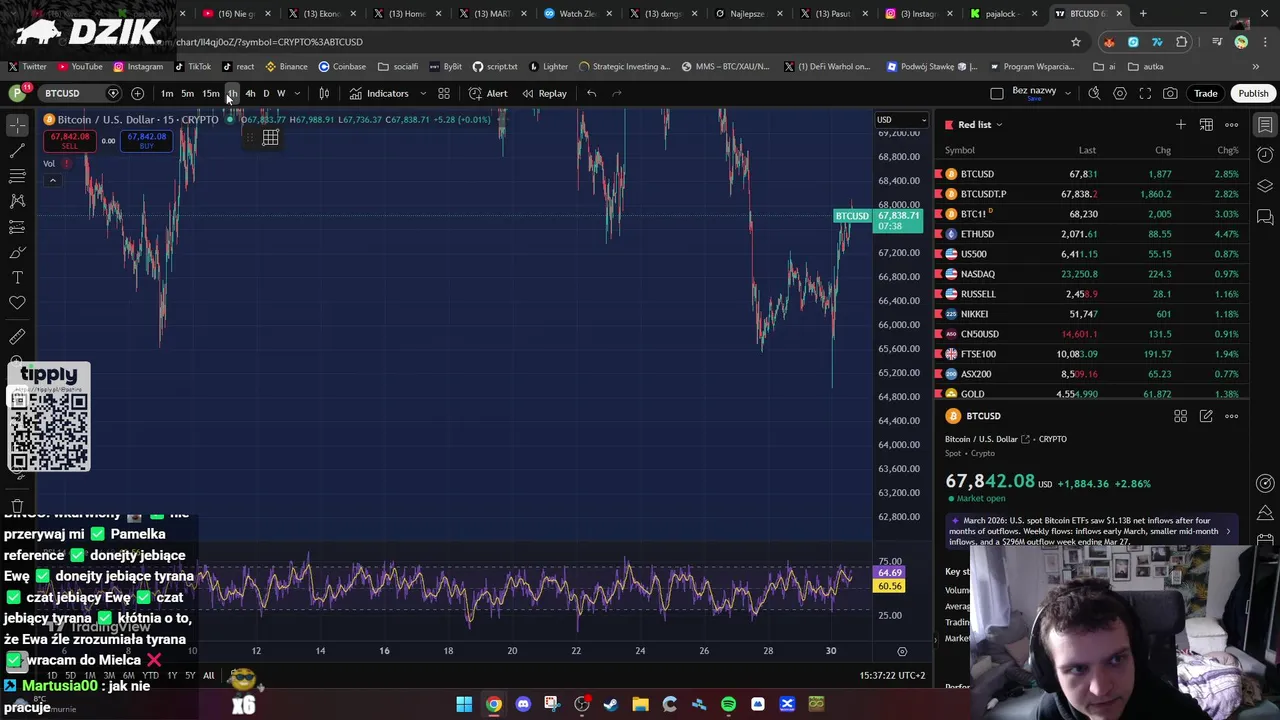Select the All date range
Image resolution: width=1280 pixels, height=720 pixels.
(x=209, y=676)
